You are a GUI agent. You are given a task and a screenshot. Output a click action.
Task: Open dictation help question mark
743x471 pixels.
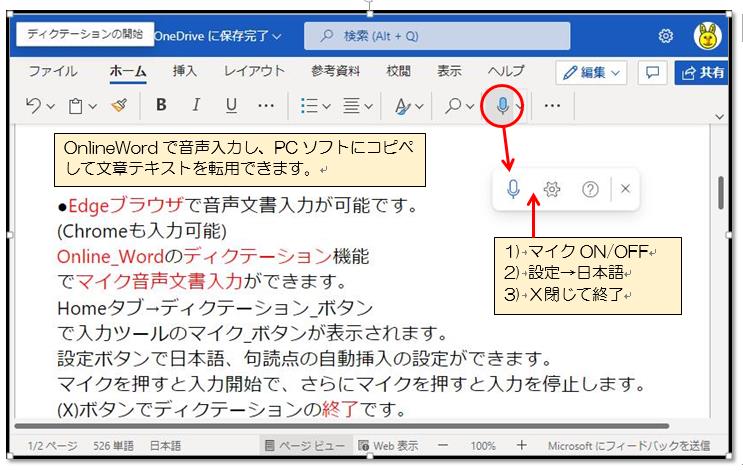tap(590, 190)
